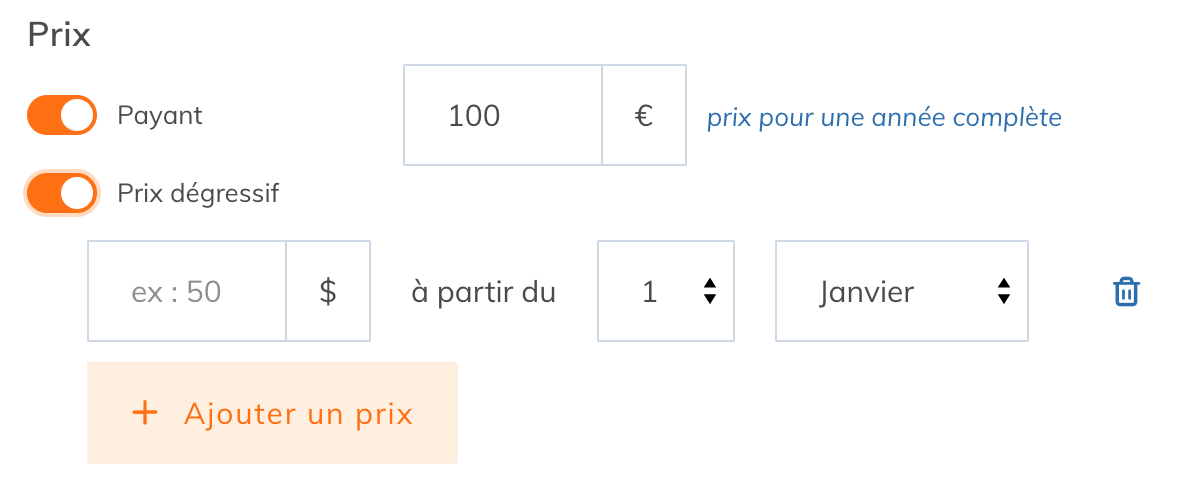Click the Prix dégressif label text

199,194
